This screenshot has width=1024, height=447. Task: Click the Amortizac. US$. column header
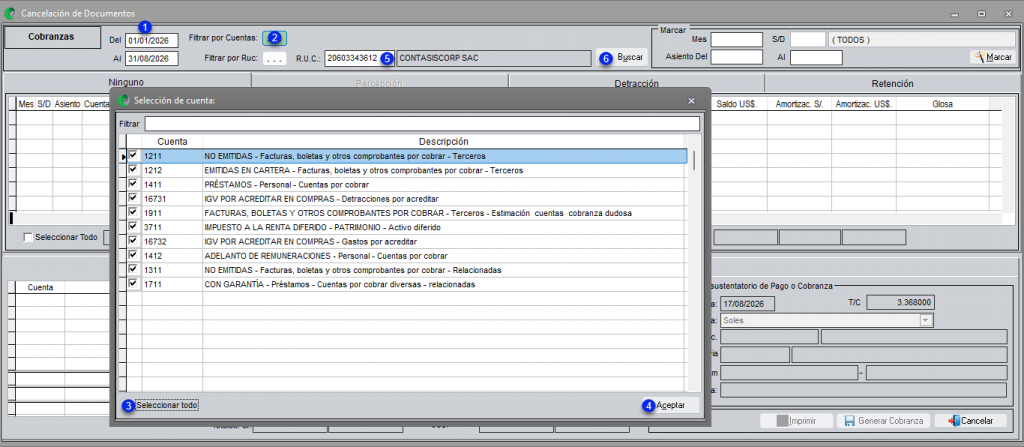864,104
